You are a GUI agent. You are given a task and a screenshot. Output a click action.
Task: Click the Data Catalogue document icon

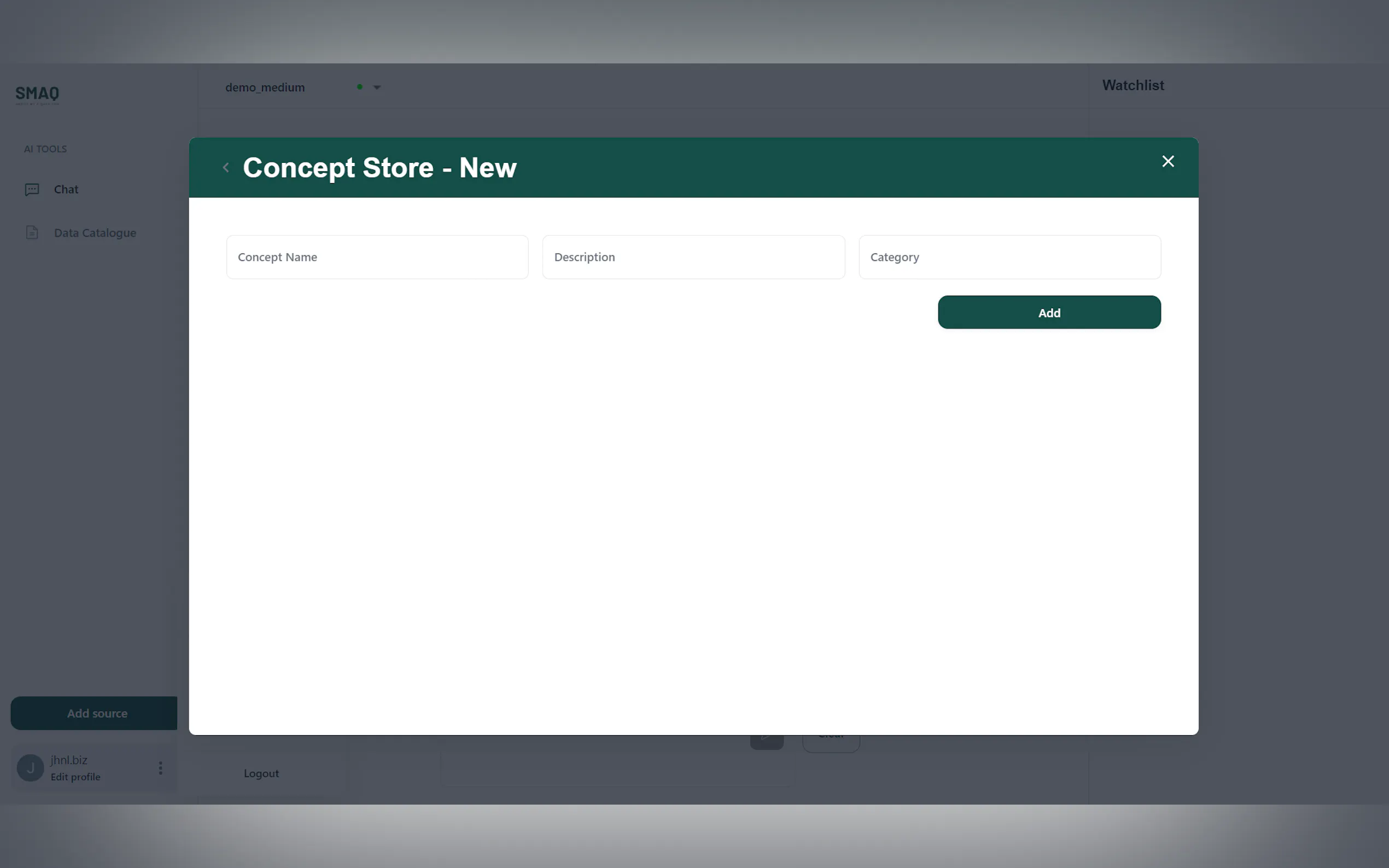coord(32,232)
